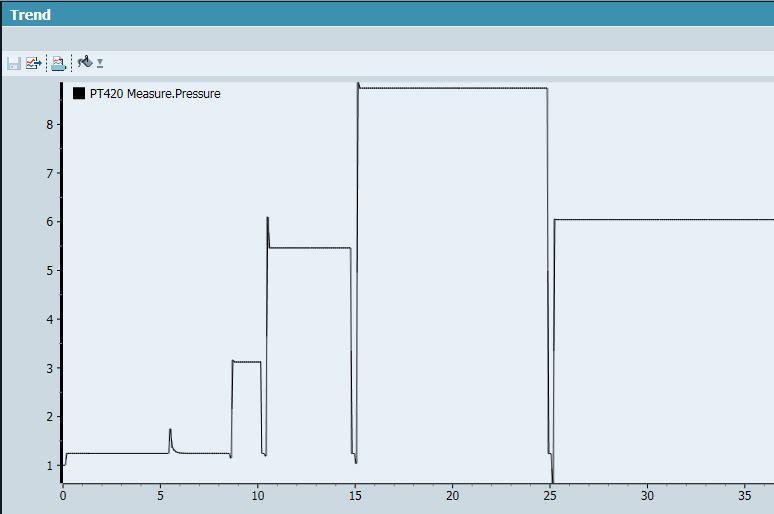This screenshot has width=774, height=514.
Task: Click the x-axis label 25
Action: (550, 496)
